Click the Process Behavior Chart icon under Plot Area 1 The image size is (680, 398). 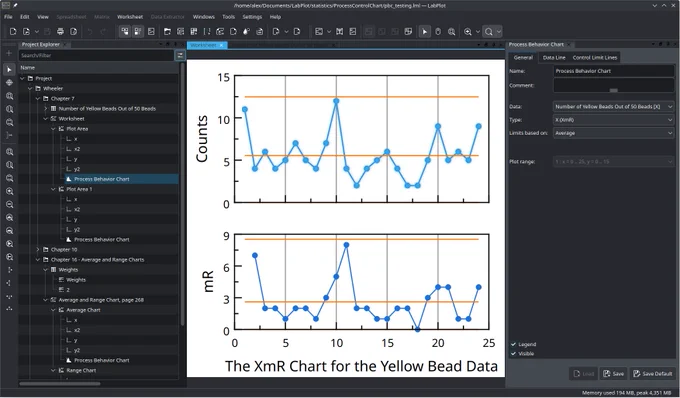(69, 239)
